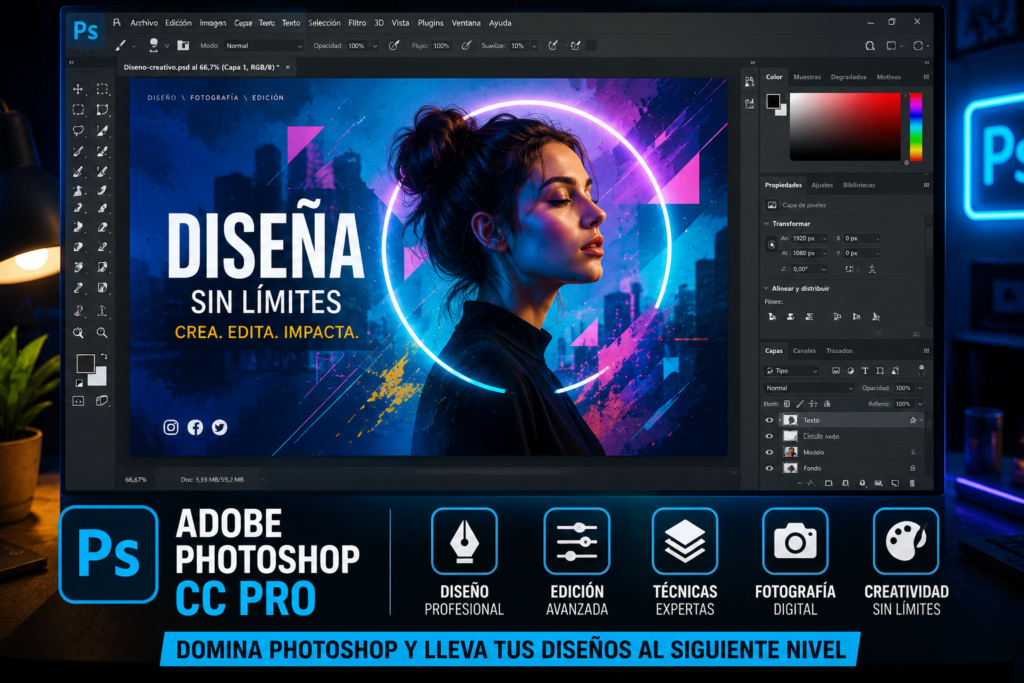Image resolution: width=1024 pixels, height=683 pixels.
Task: Click the trash icon in Capas panel
Action: coord(912,483)
